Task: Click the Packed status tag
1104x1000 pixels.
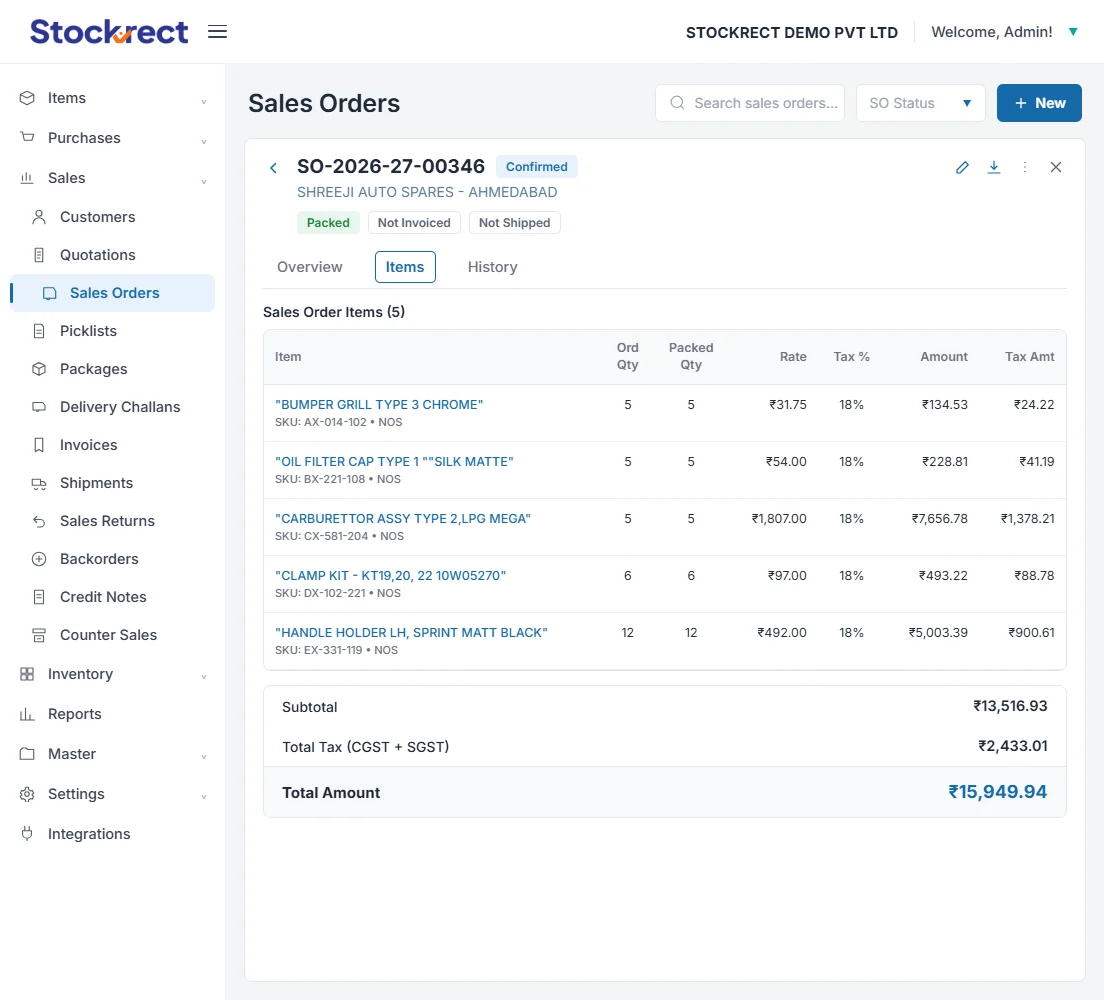Action: [x=328, y=223]
